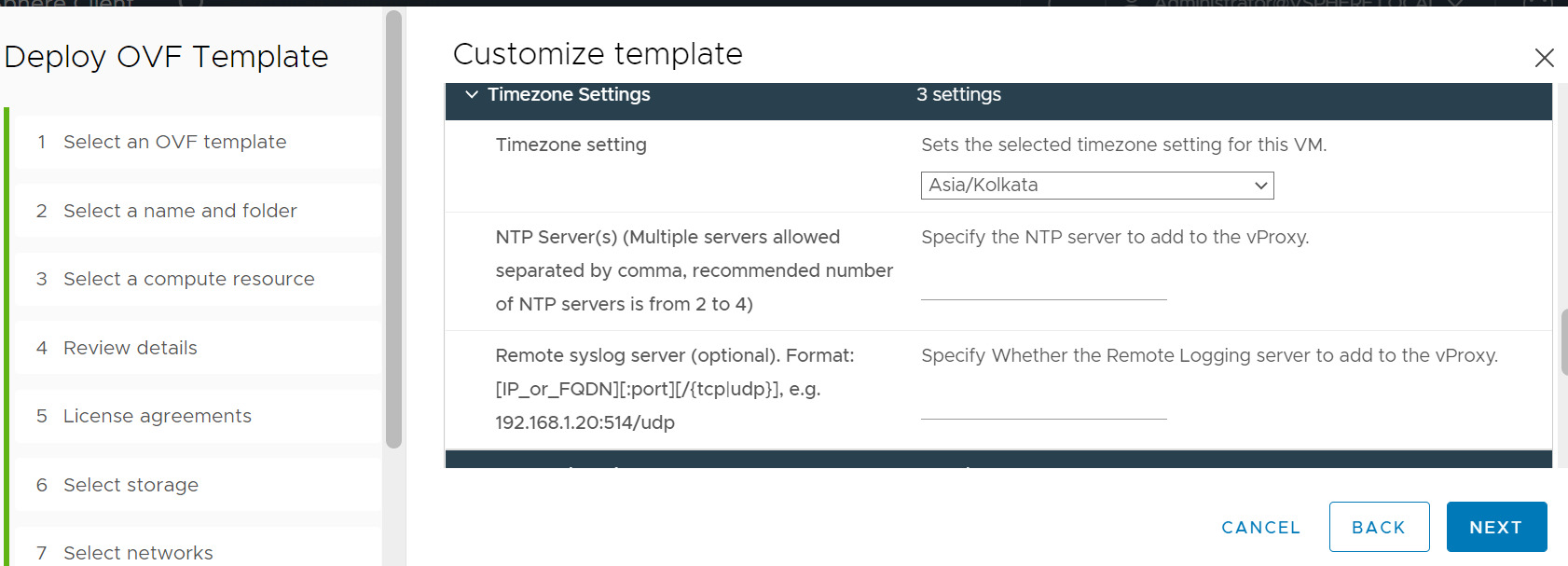
Task: Click the NTP Server input field
Action: point(1043,294)
